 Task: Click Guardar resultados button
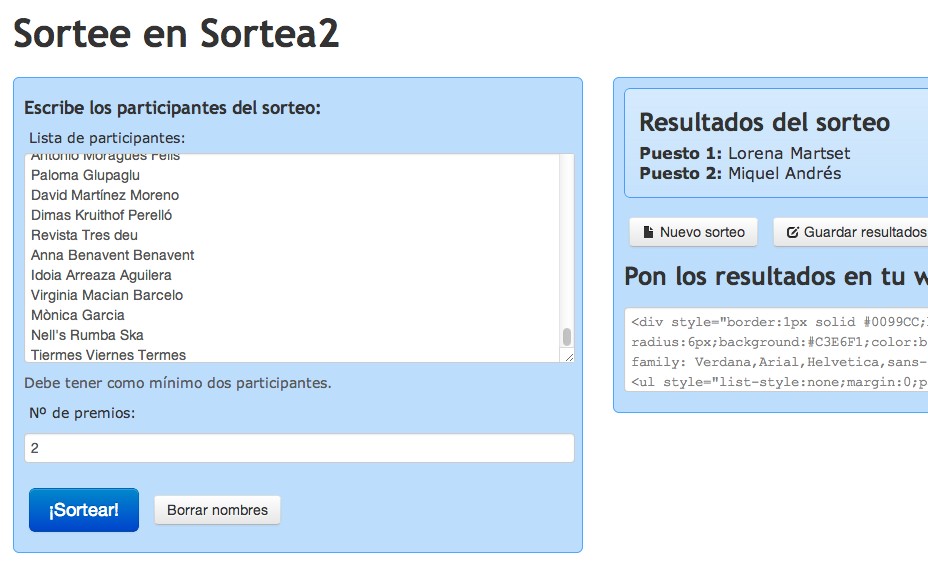851,232
